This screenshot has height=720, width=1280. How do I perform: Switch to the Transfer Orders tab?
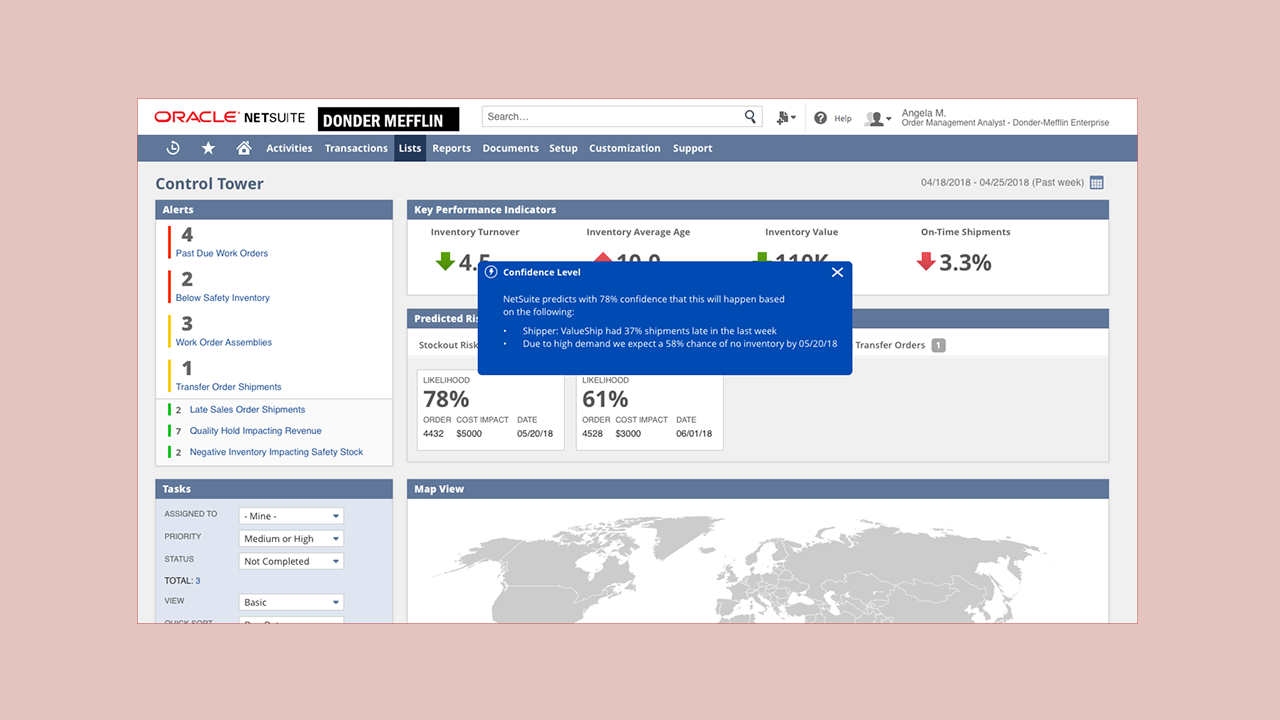tap(890, 345)
